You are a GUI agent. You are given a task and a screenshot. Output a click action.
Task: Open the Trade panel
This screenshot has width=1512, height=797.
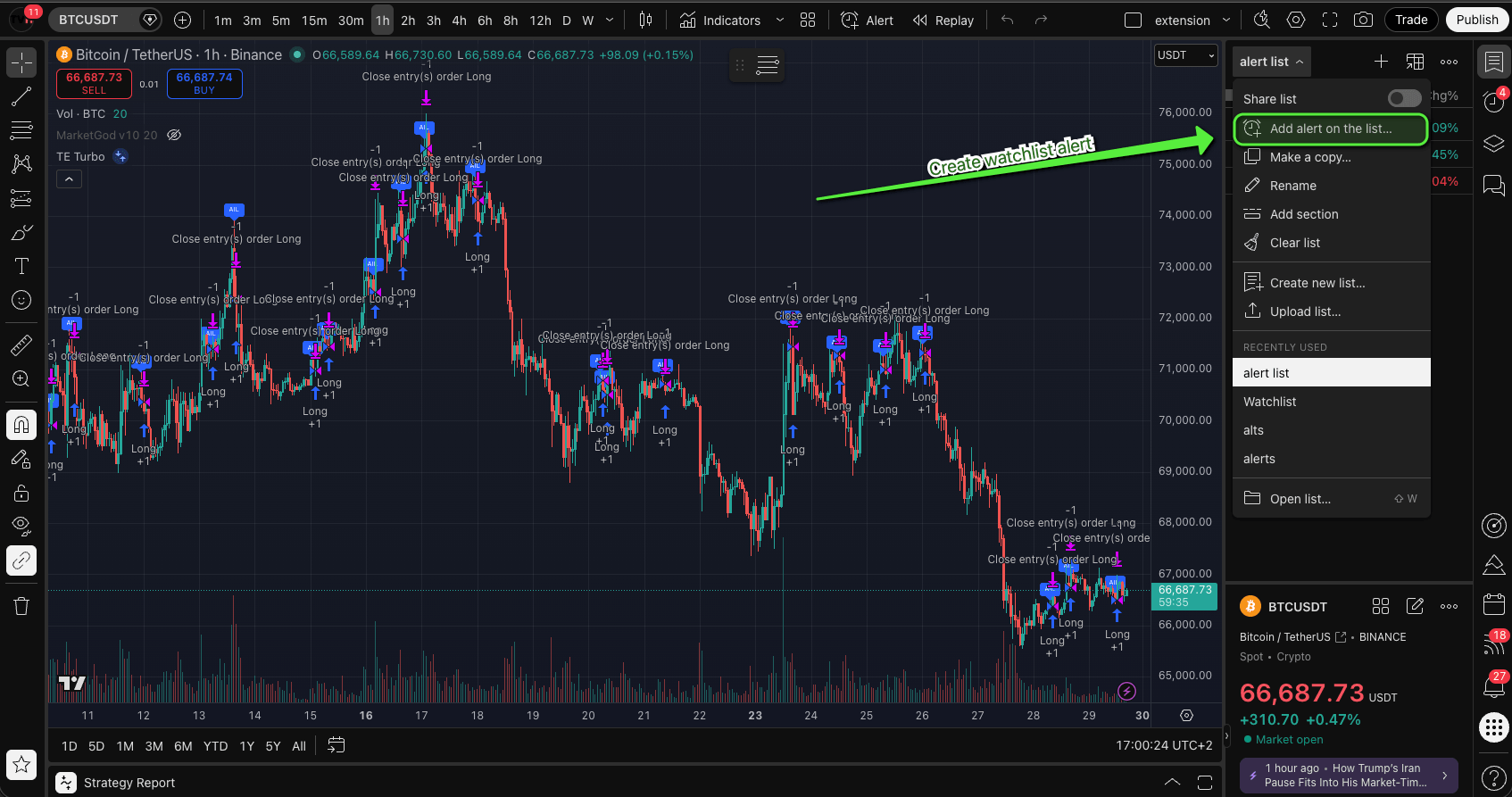pyautogui.click(x=1411, y=20)
